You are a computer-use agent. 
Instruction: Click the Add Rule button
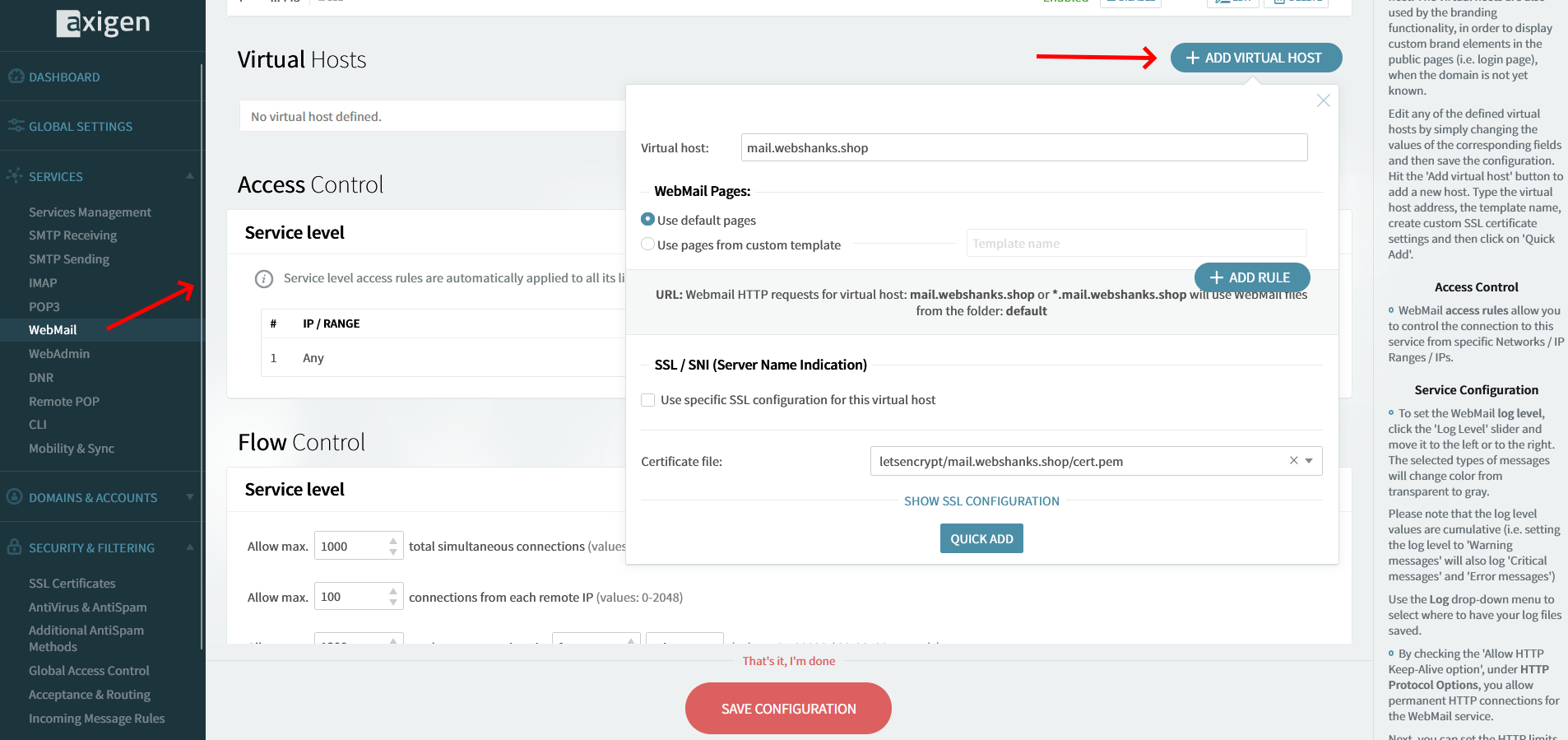click(x=1252, y=277)
